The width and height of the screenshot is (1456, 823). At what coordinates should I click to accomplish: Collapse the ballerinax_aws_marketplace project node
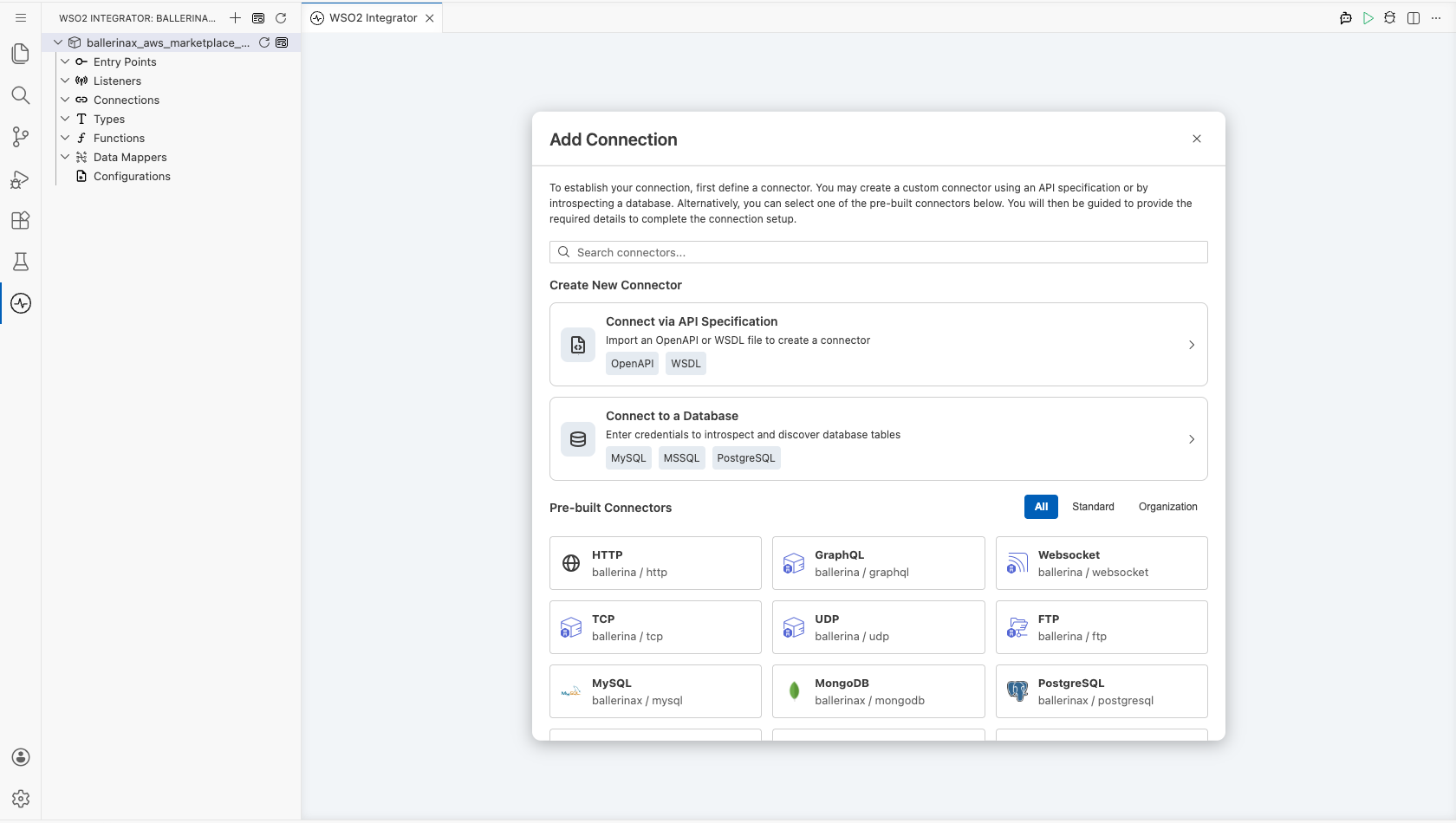(x=58, y=42)
